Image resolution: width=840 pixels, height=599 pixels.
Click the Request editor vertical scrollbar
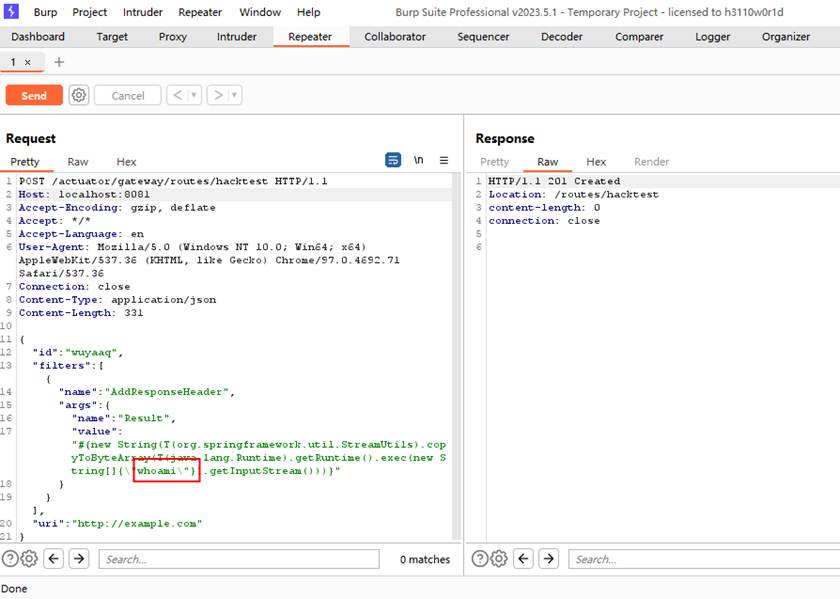[456, 356]
